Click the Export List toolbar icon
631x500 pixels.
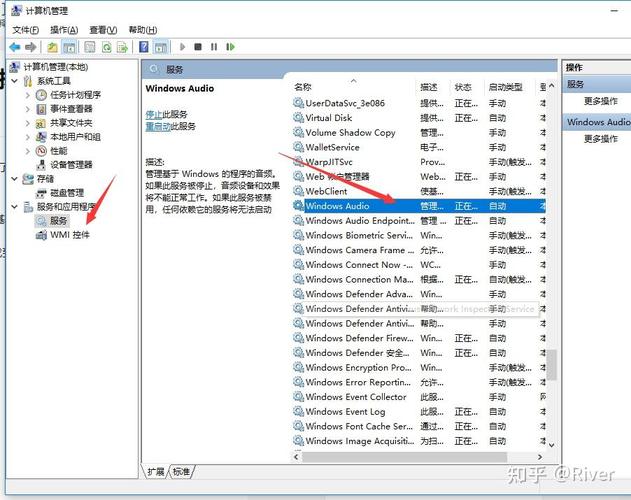point(120,46)
